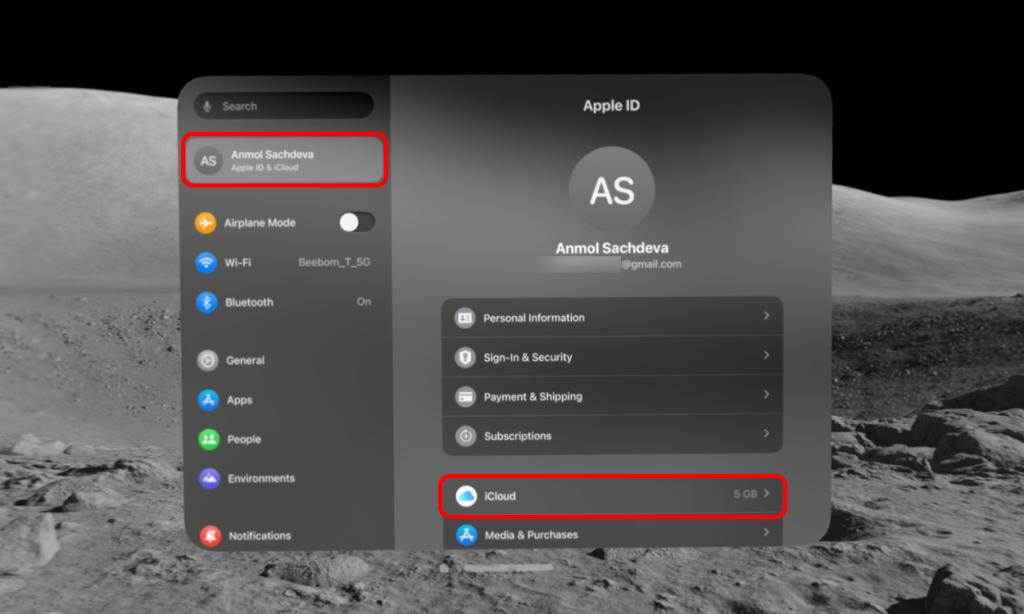The width and height of the screenshot is (1024, 614).
Task: Open Wi-Fi settings label
Action: point(238,263)
